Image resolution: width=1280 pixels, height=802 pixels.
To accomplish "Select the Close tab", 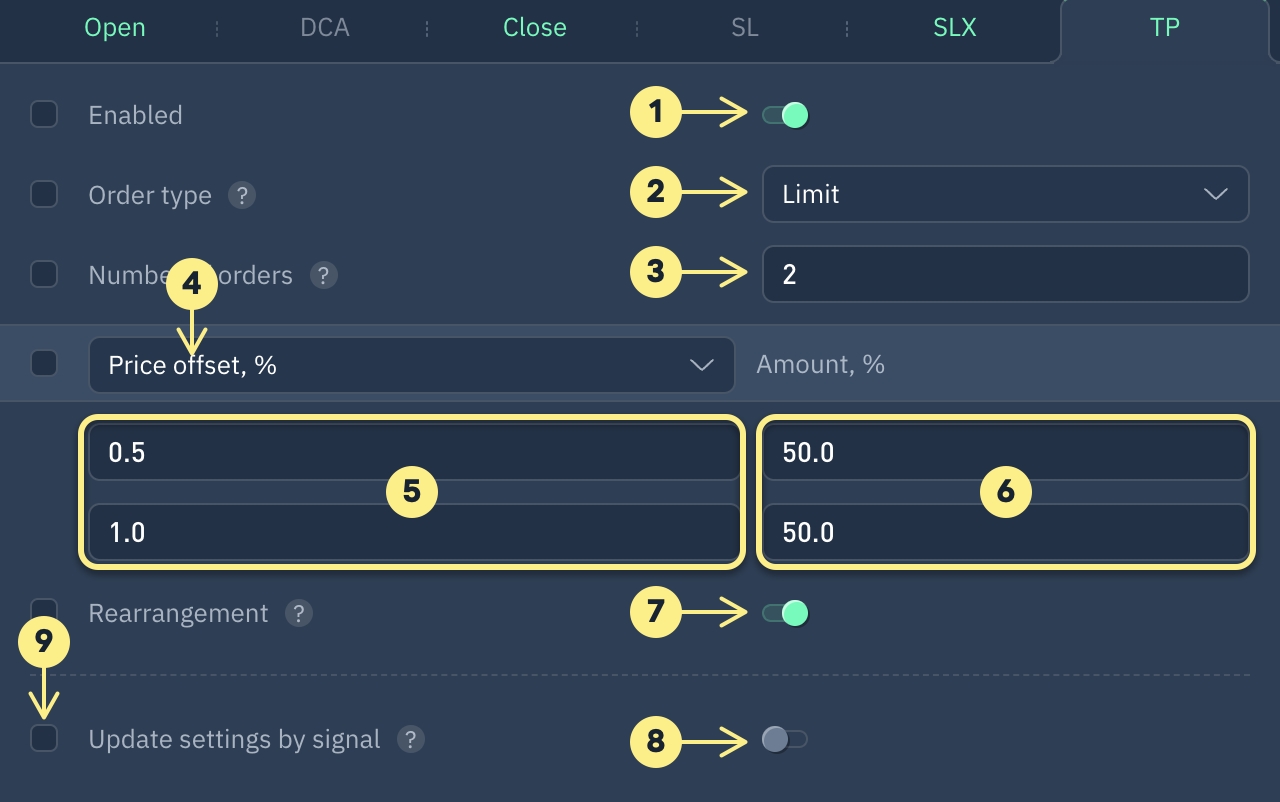I will pos(535,28).
